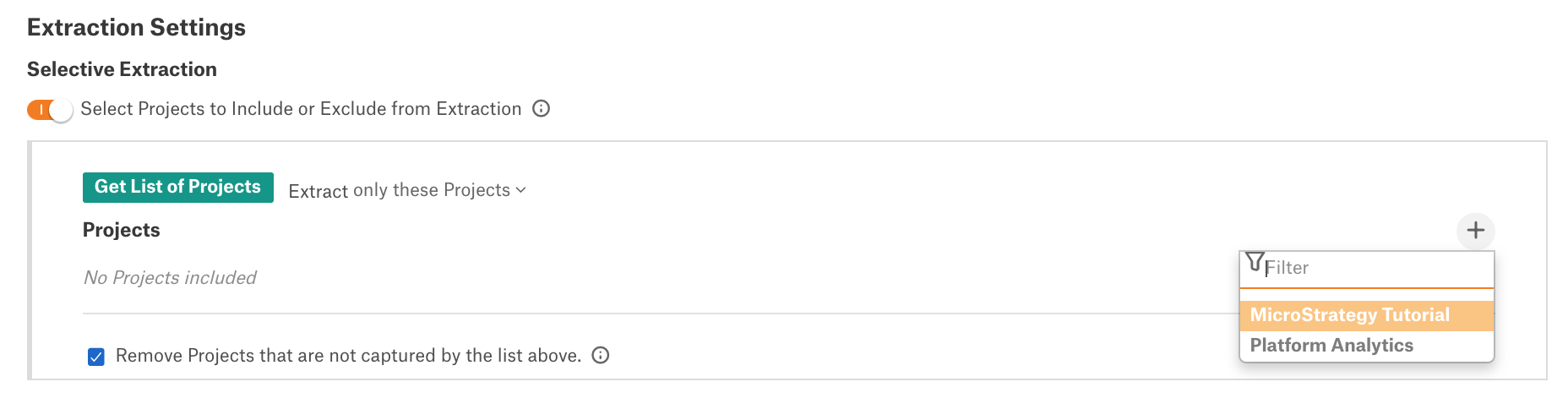Screen dimensions: 1568x409
Task: Click the 'No Projects included' placeholder text
Action: [170, 278]
